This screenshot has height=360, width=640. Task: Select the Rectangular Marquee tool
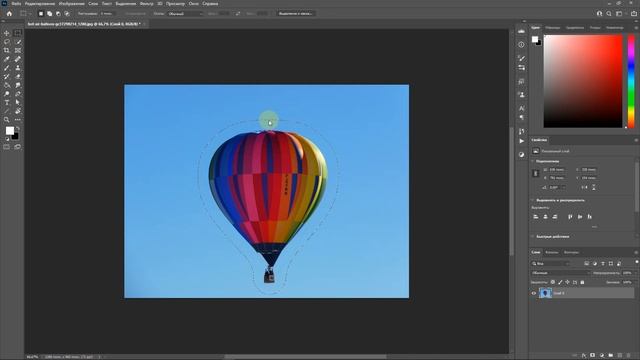click(18, 33)
